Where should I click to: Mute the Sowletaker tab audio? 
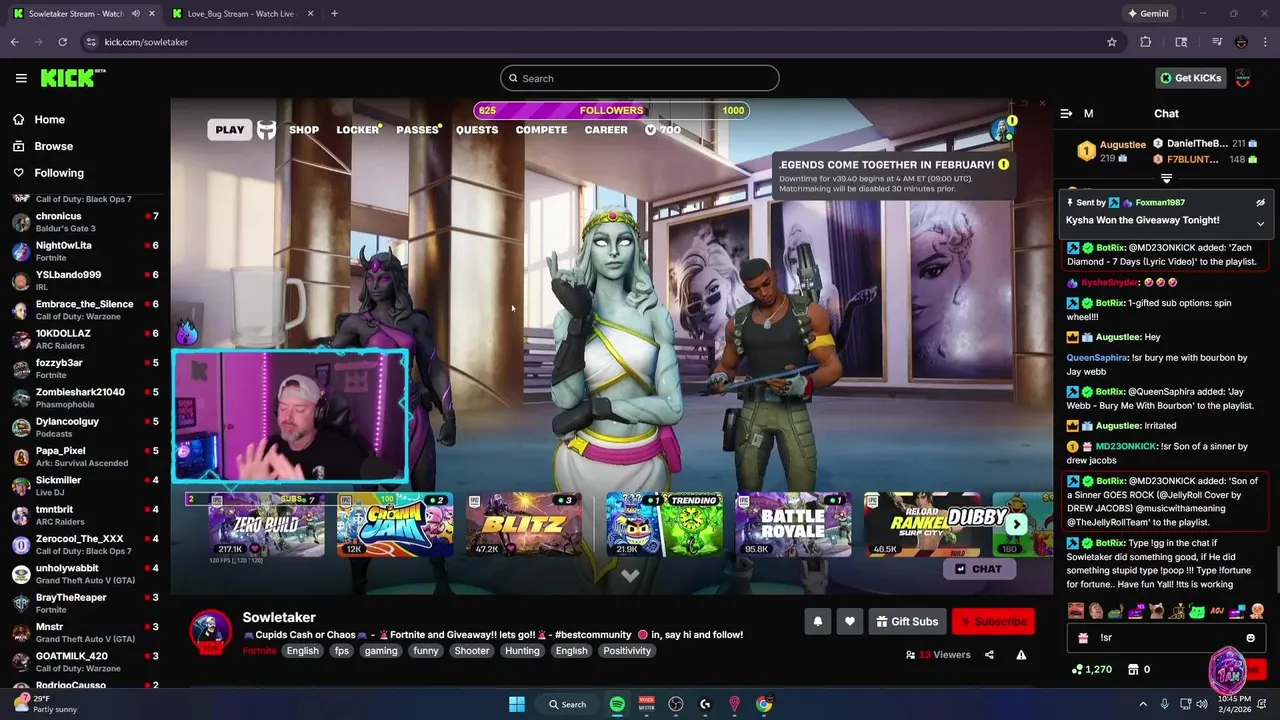pyautogui.click(x=136, y=14)
